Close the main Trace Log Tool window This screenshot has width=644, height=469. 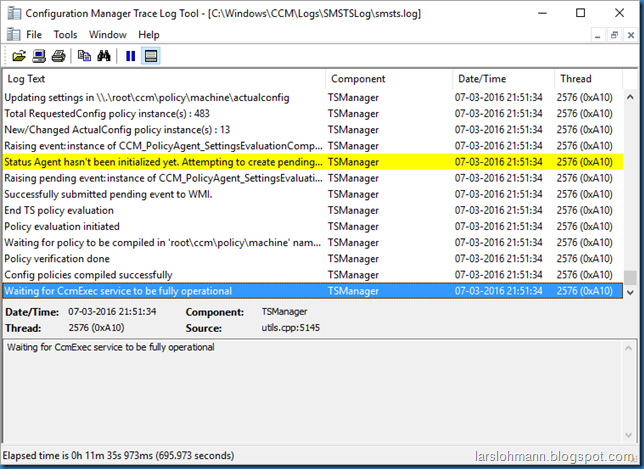[x=619, y=13]
